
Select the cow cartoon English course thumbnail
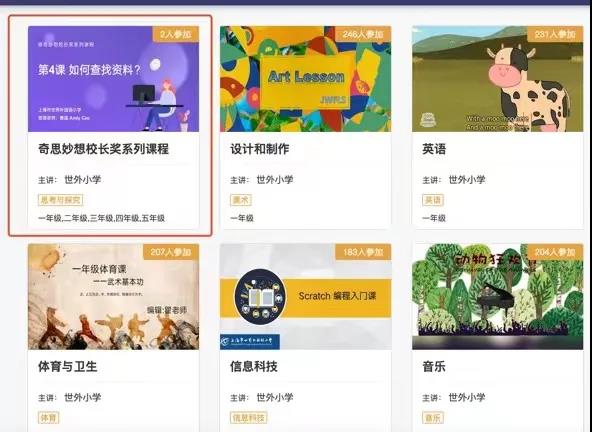(x=498, y=79)
